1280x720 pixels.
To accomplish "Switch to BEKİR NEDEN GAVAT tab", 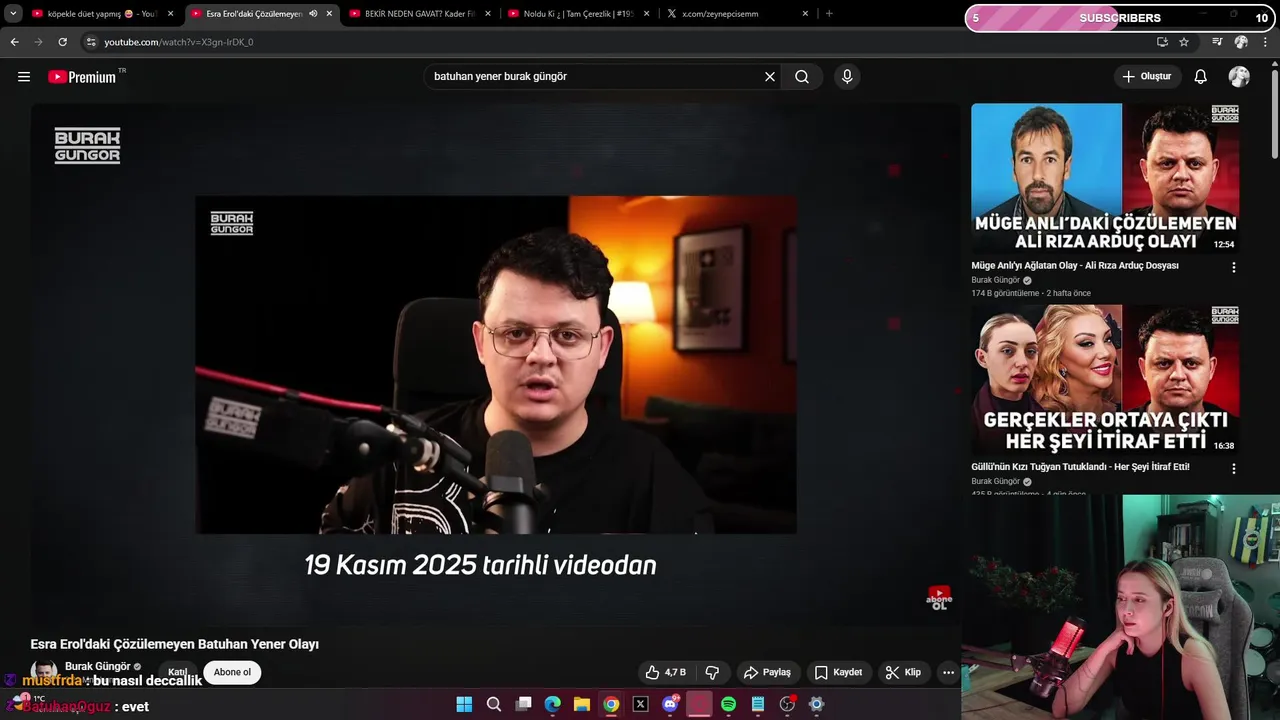I will pos(420,14).
